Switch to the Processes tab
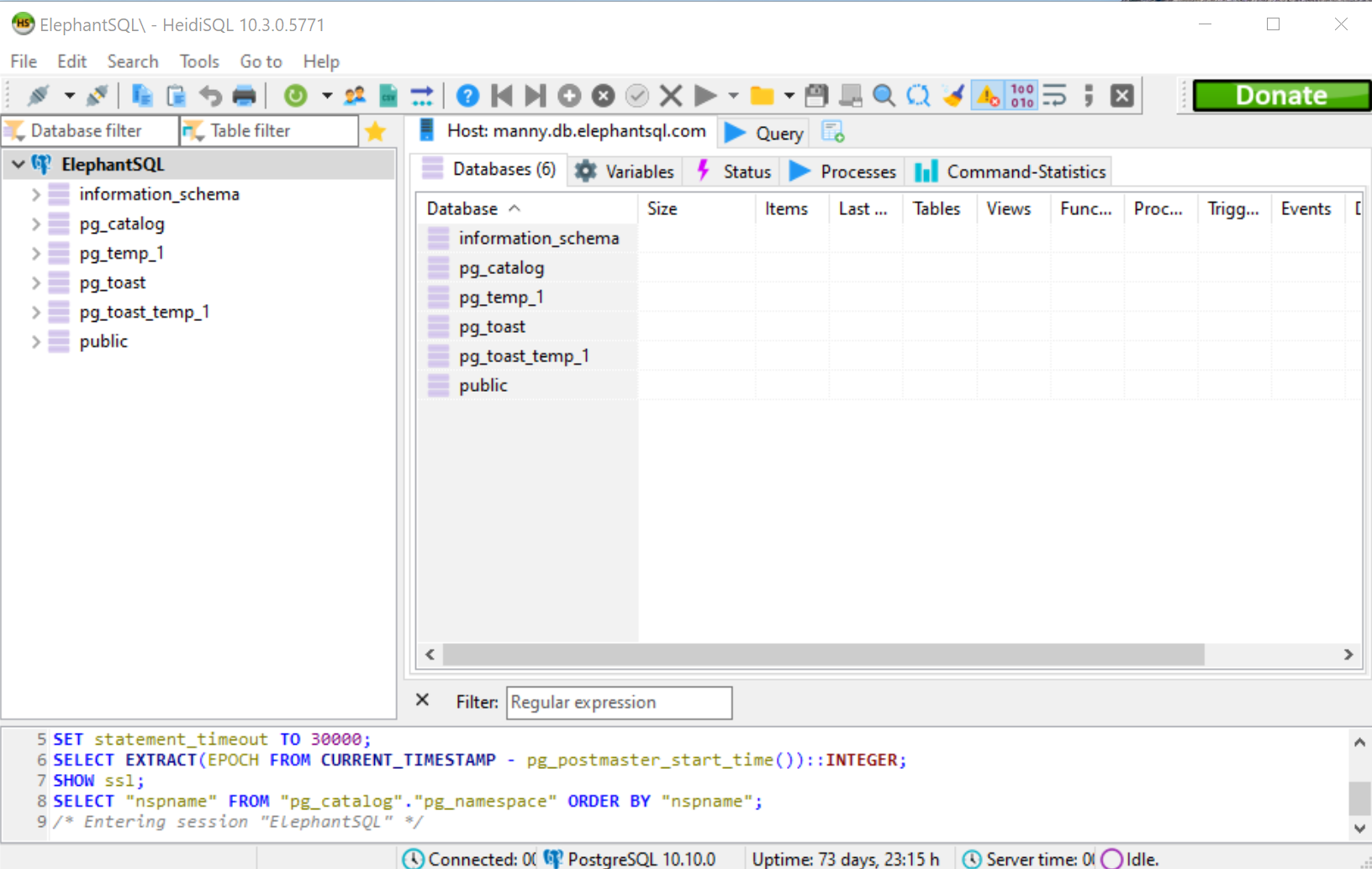Screen dimensions: 1372x869 [x=842, y=171]
